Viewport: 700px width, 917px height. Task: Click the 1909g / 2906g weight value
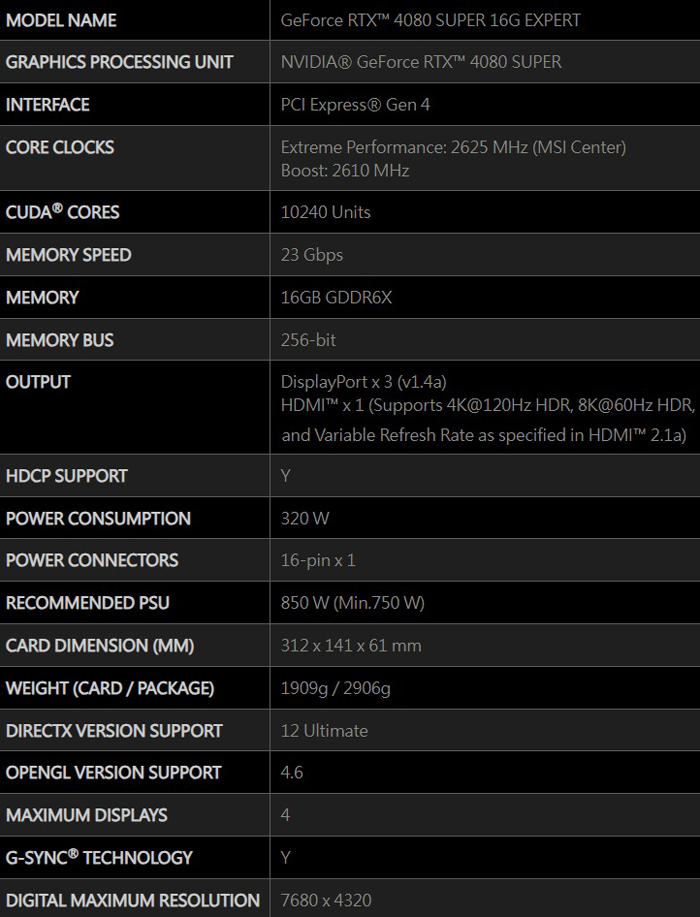point(336,688)
